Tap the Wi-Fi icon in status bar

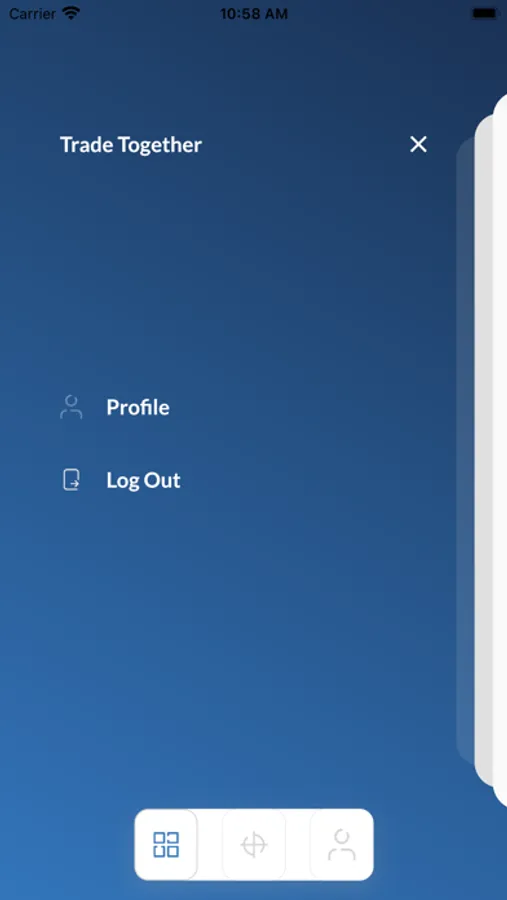pyautogui.click(x=71, y=13)
